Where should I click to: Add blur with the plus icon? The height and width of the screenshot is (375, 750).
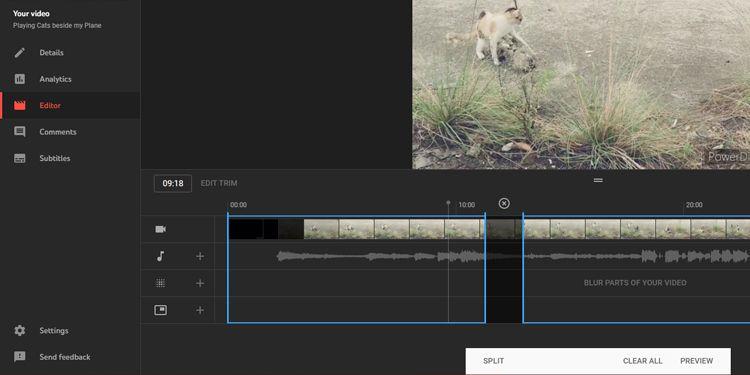tap(200, 283)
